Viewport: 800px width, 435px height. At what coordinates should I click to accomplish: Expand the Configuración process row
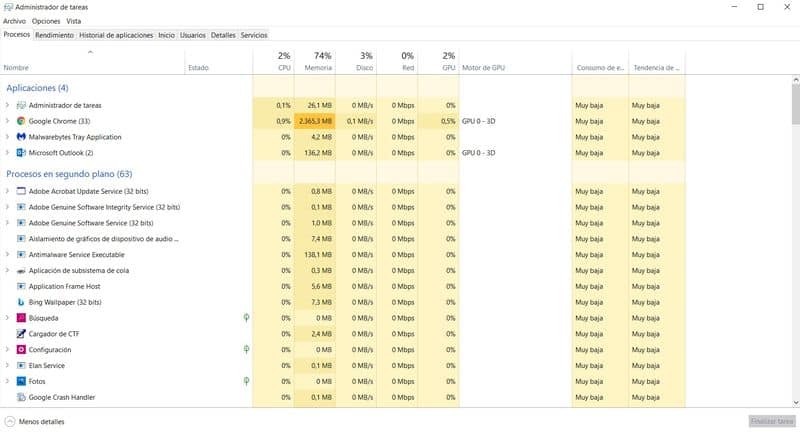pos(7,350)
